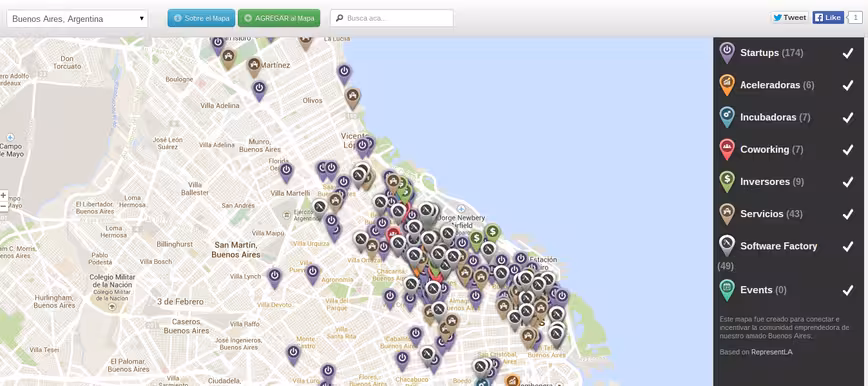
Task: Click the Tweet button
Action: coord(790,17)
